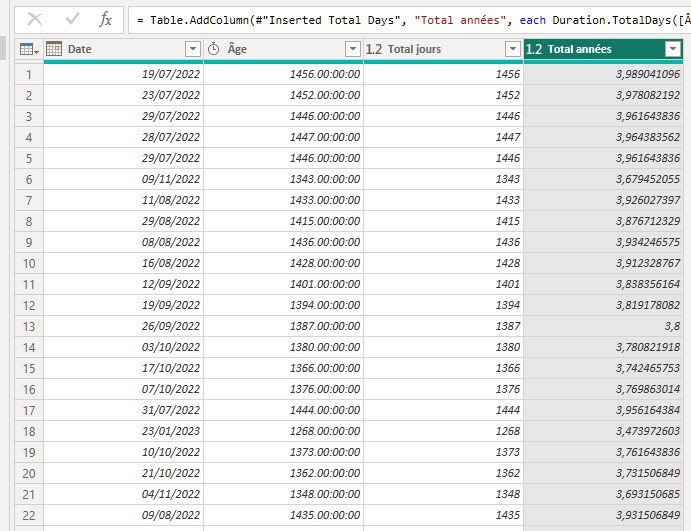Select Âge cell 1415.00:00:00
This screenshot has width=691, height=531.
(x=283, y=221)
